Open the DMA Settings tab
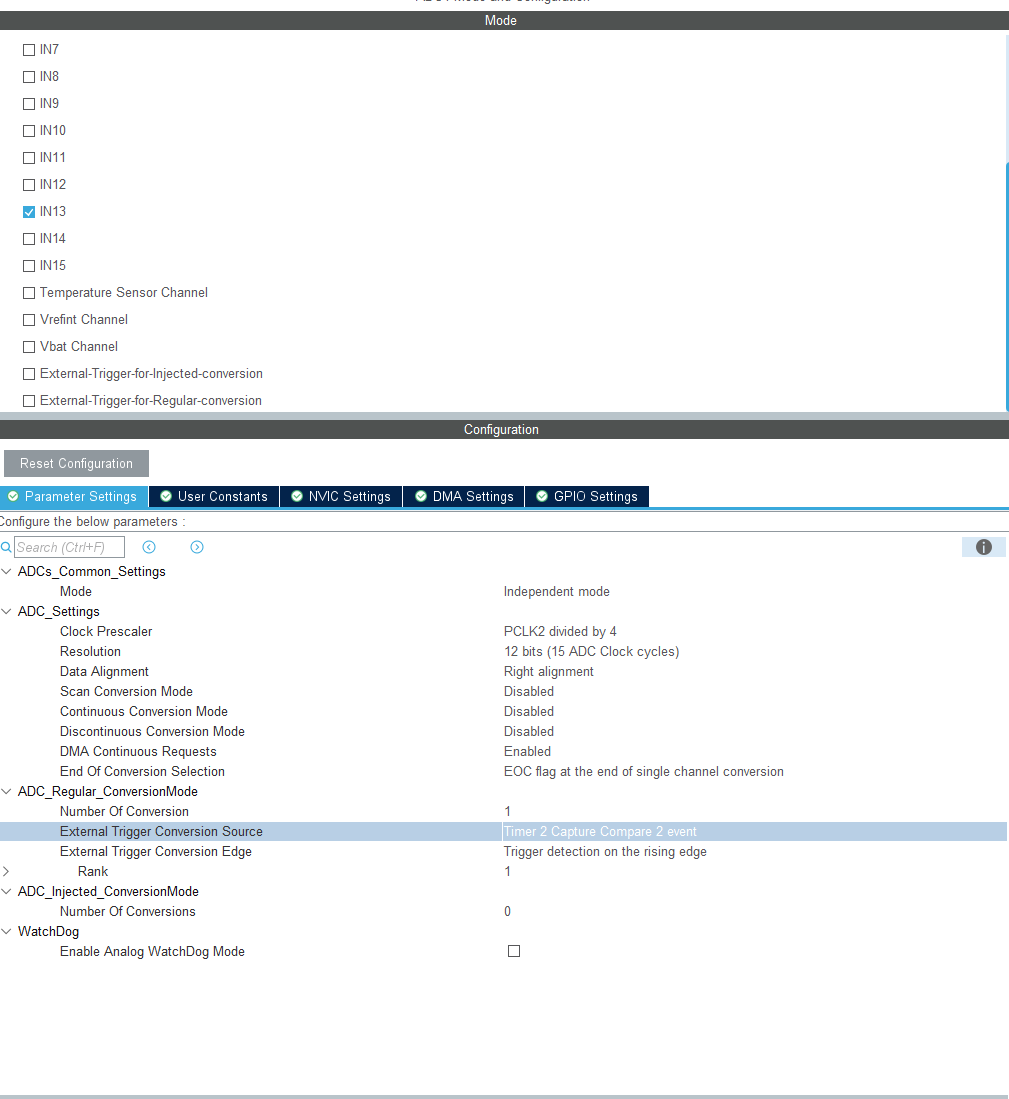Viewport: 1009px width, 1099px height. [x=464, y=496]
